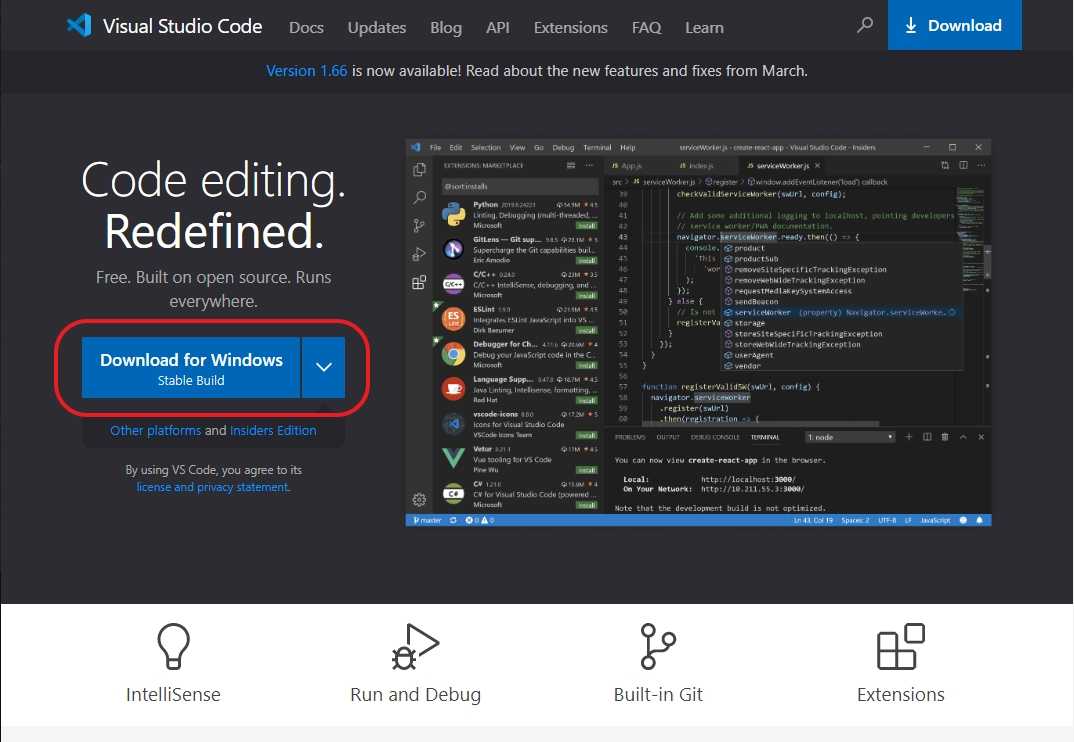
Task: Open the API navigation item
Action: pyautogui.click(x=497, y=27)
